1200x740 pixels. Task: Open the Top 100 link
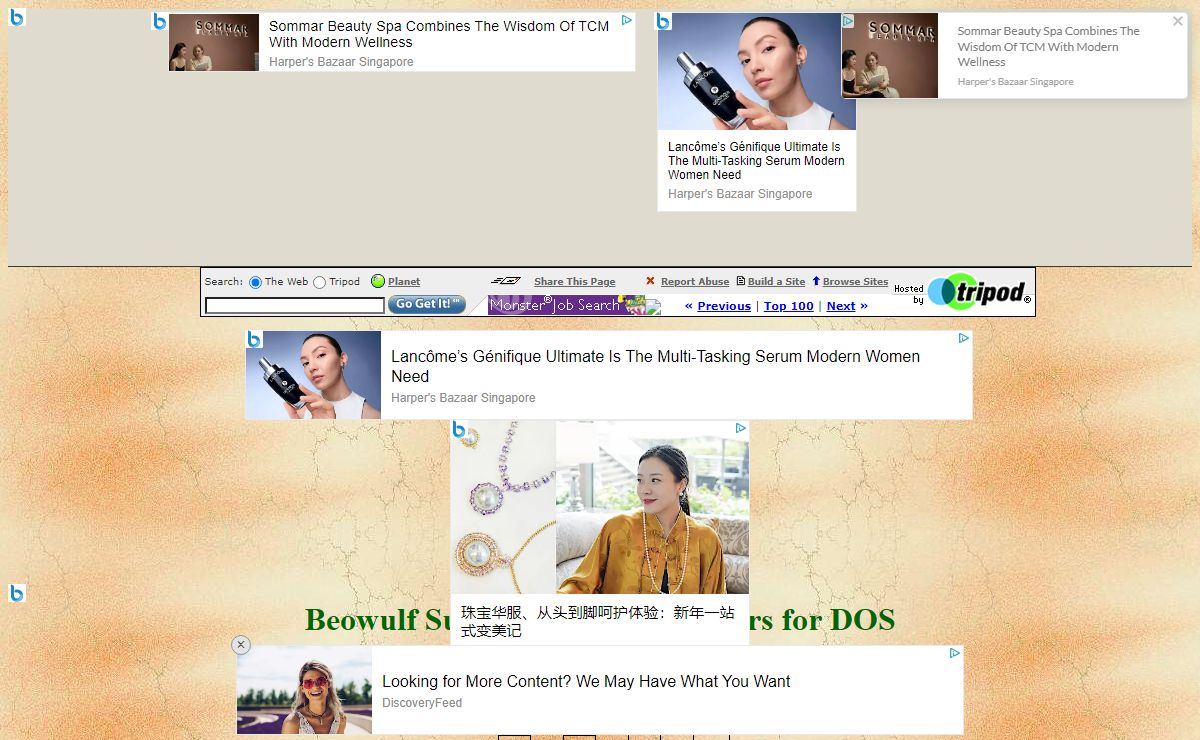pos(789,306)
